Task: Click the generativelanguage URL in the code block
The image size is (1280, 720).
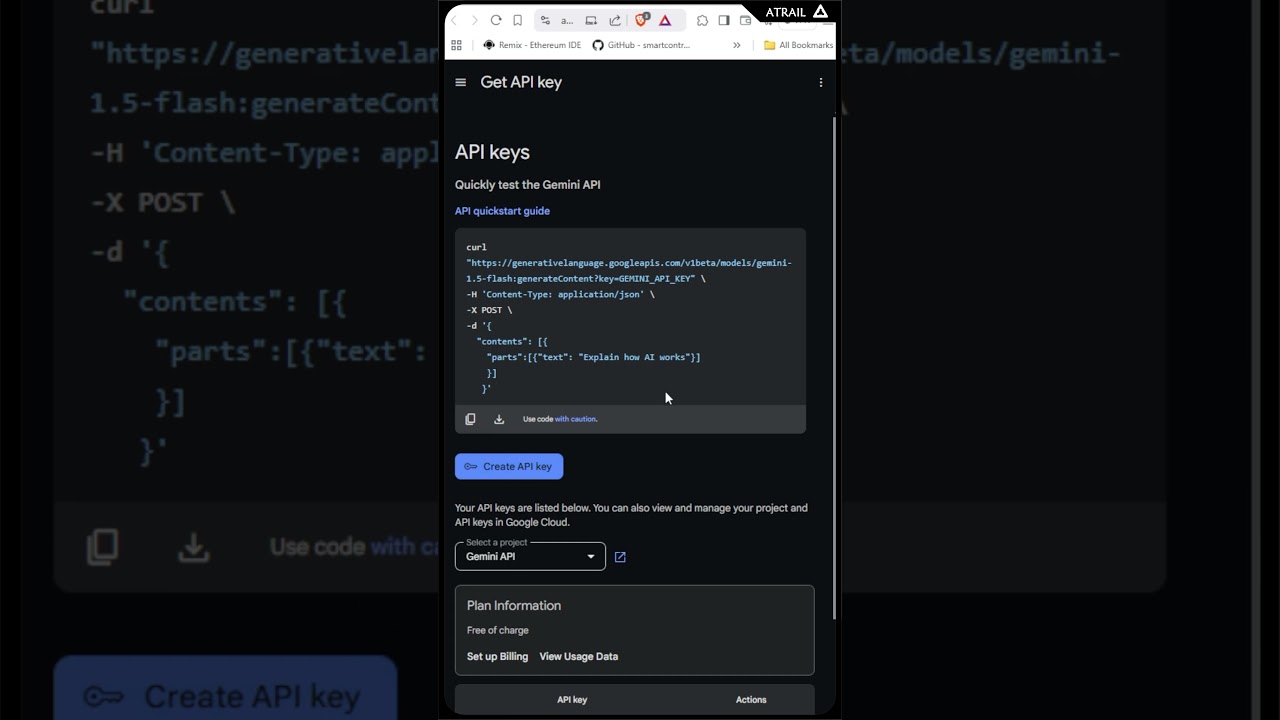Action: [x=629, y=271]
